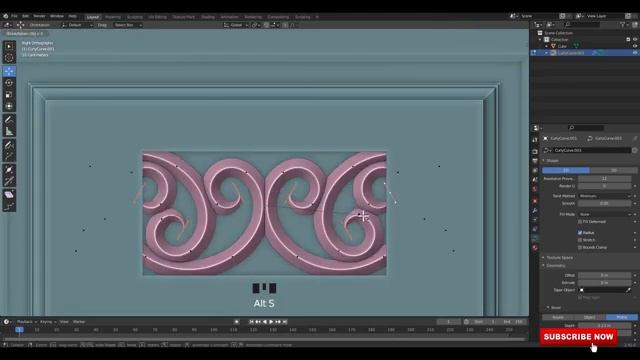Exclude Collection from view layer checkbox

pyautogui.click(x=628, y=40)
